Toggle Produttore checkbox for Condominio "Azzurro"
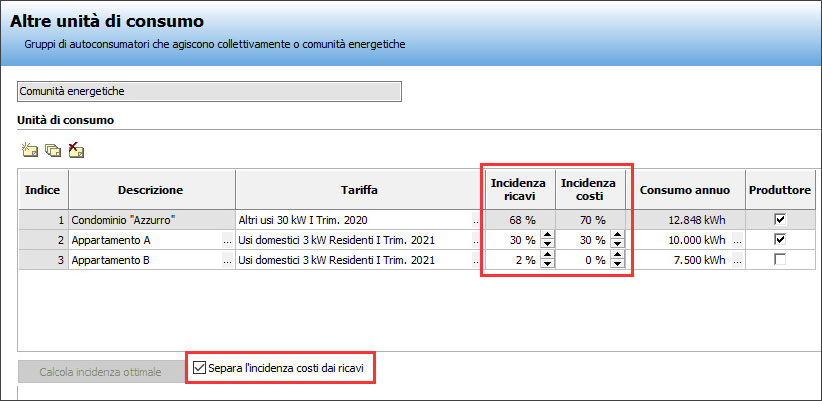Image resolution: width=822 pixels, height=401 pixels. pyautogui.click(x=780, y=220)
